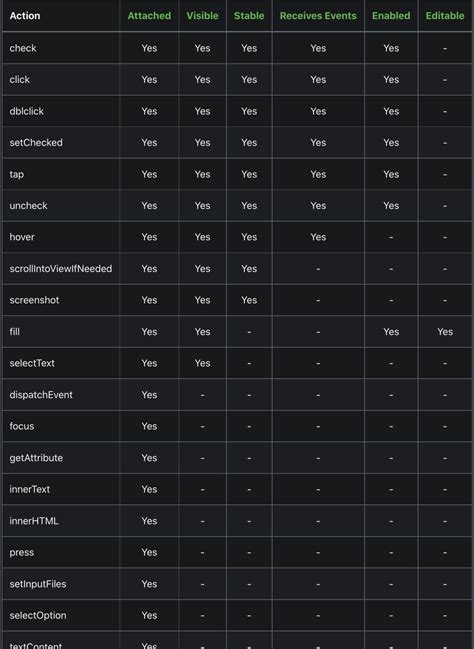The height and width of the screenshot is (649, 474).
Task: Open the Enabled column header link
Action: (391, 16)
